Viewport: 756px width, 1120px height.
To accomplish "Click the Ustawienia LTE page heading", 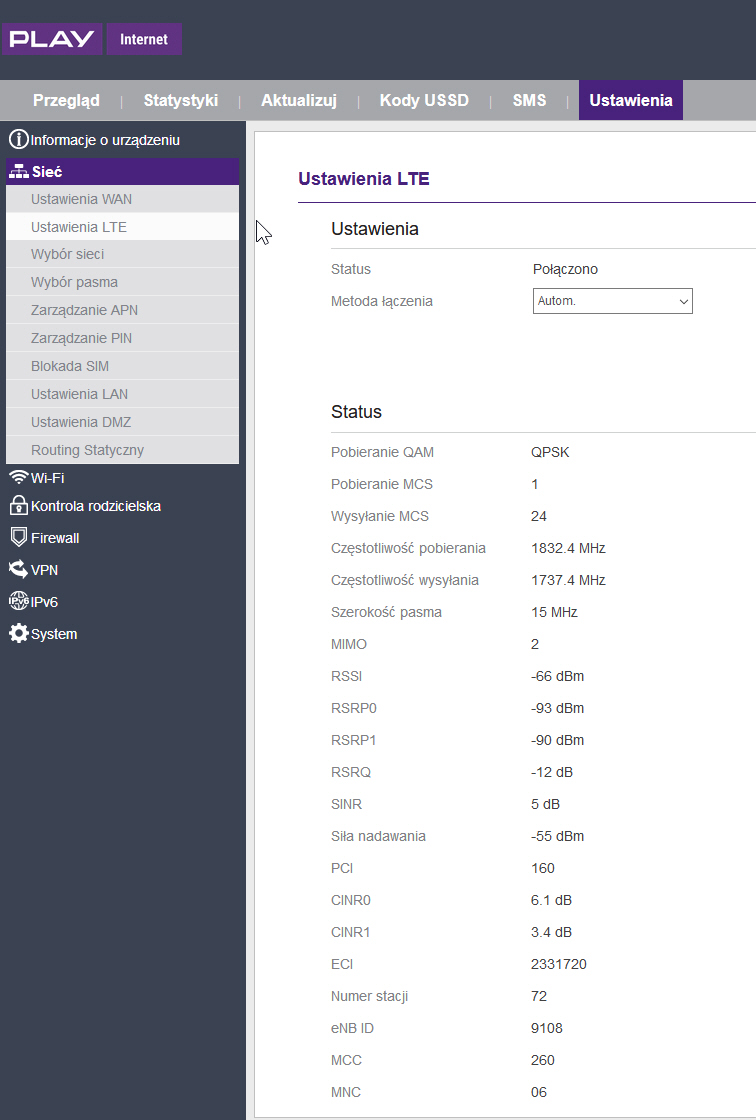I will coord(364,179).
